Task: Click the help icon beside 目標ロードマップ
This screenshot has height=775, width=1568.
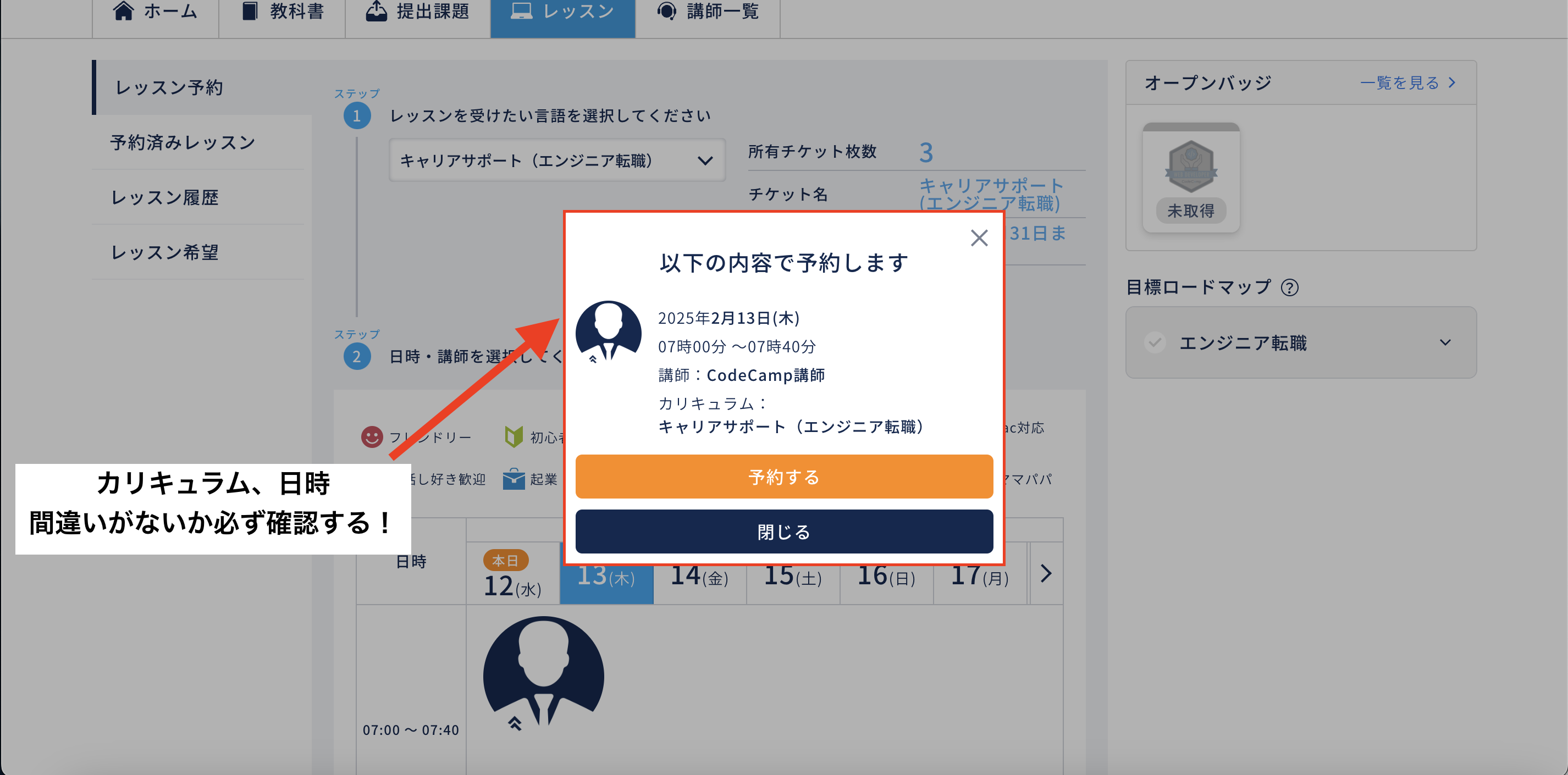Action: click(1289, 287)
